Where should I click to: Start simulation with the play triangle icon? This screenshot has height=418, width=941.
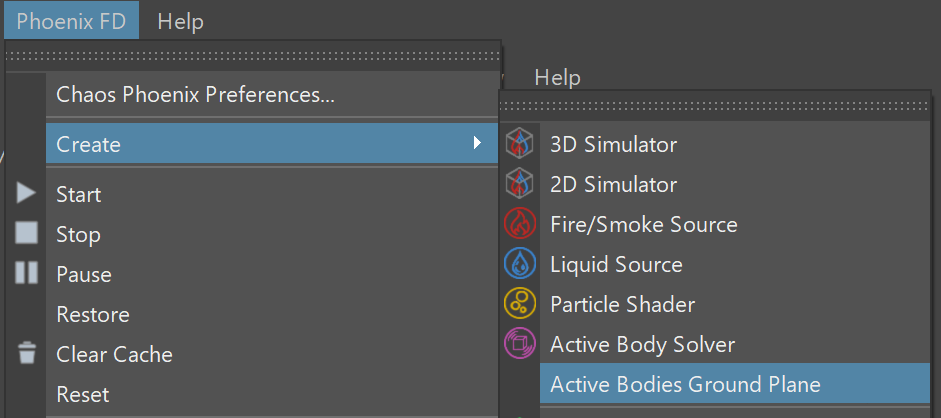coord(26,193)
